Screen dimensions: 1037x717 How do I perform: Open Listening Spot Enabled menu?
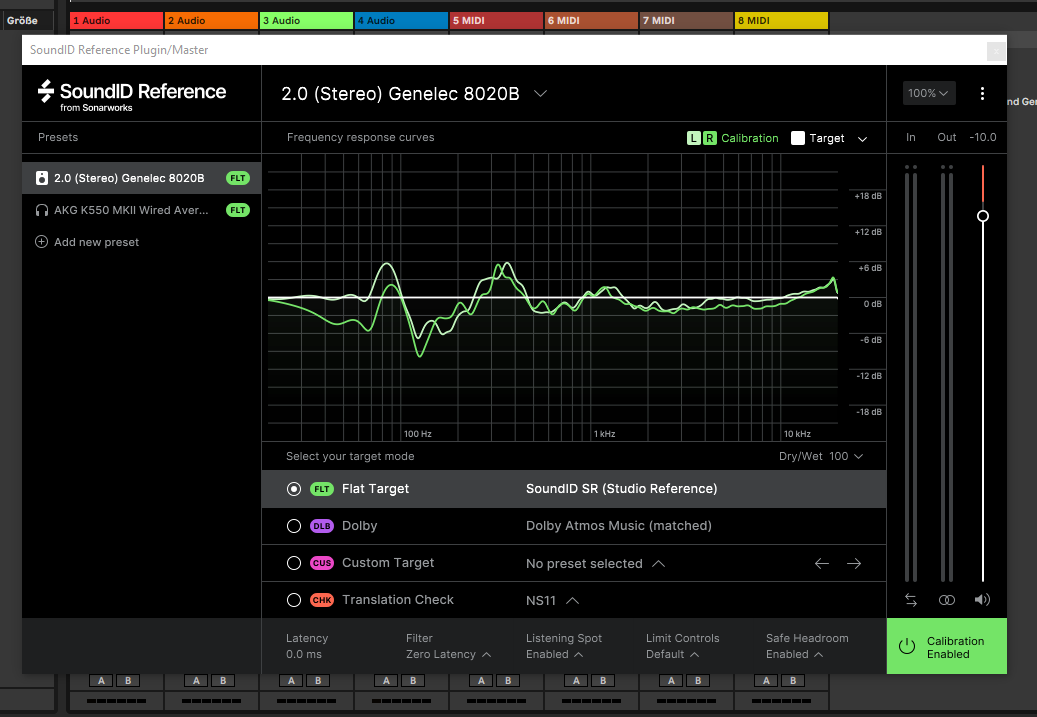coord(554,654)
